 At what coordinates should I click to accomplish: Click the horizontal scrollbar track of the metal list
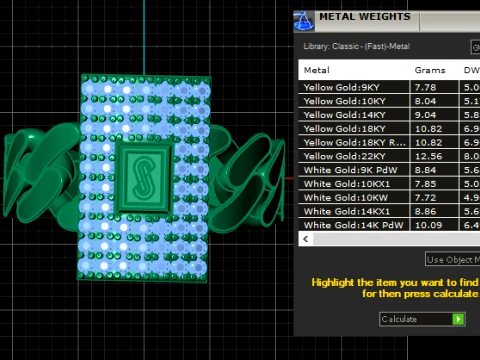396,239
